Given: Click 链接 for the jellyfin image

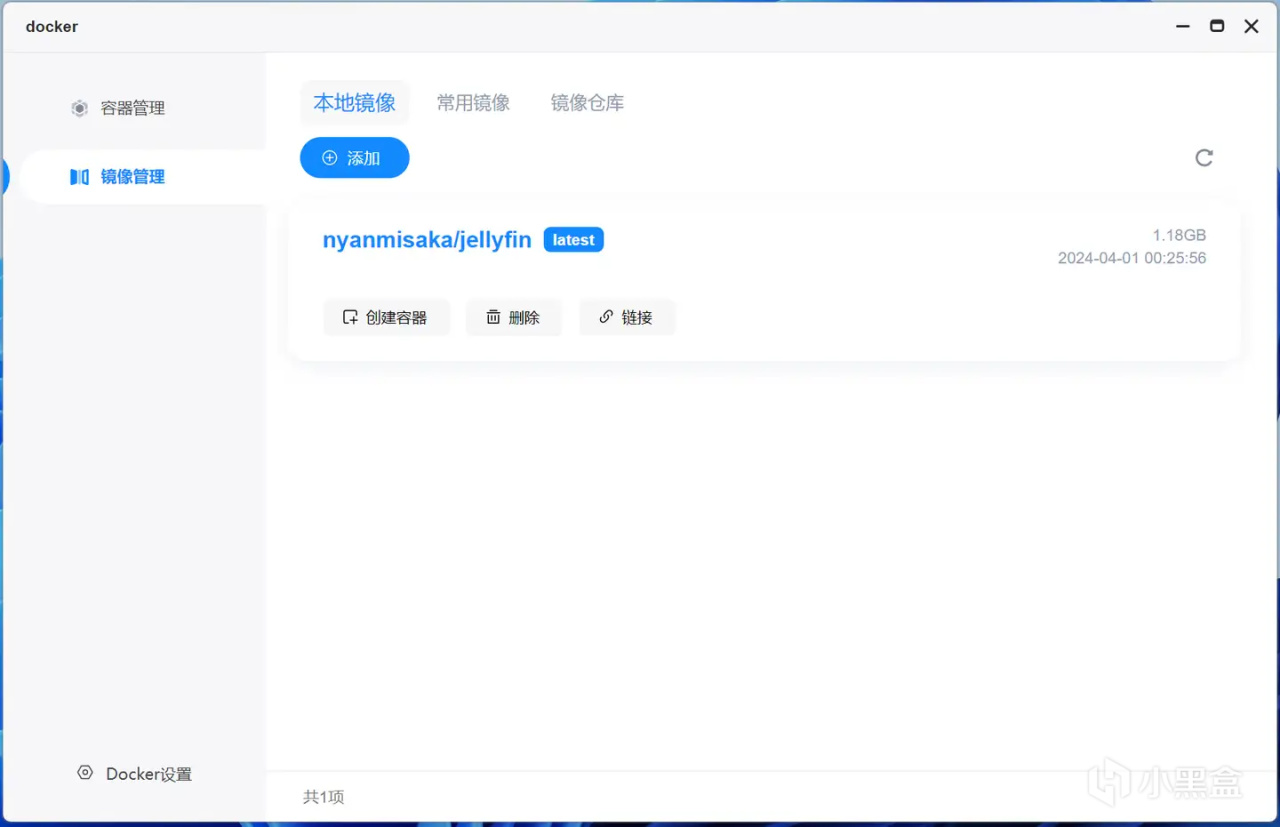Looking at the screenshot, I should point(627,317).
